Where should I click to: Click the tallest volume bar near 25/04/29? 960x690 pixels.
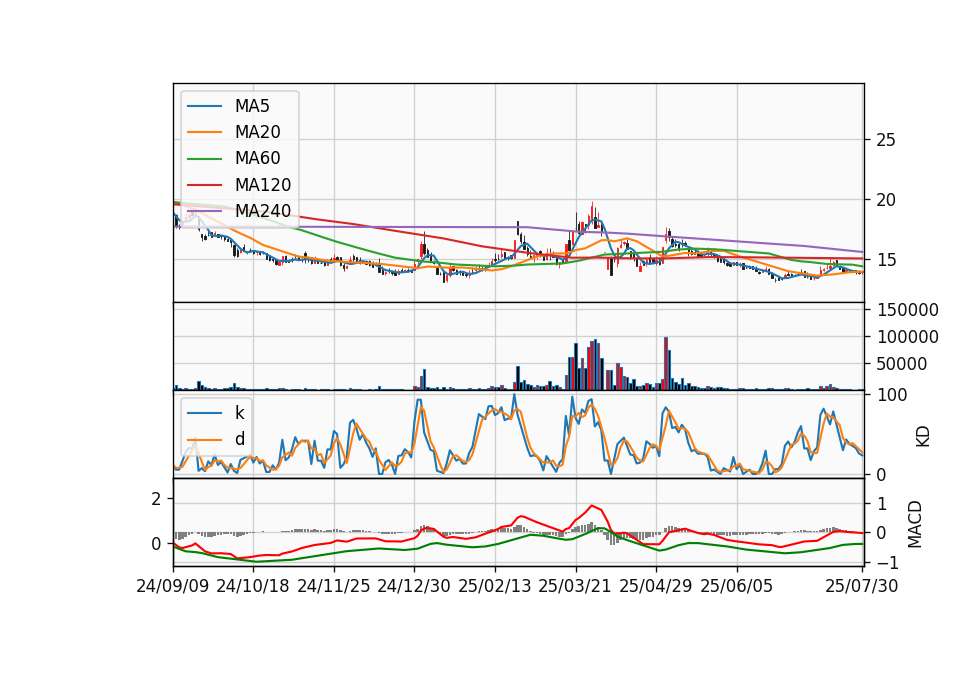(666, 364)
